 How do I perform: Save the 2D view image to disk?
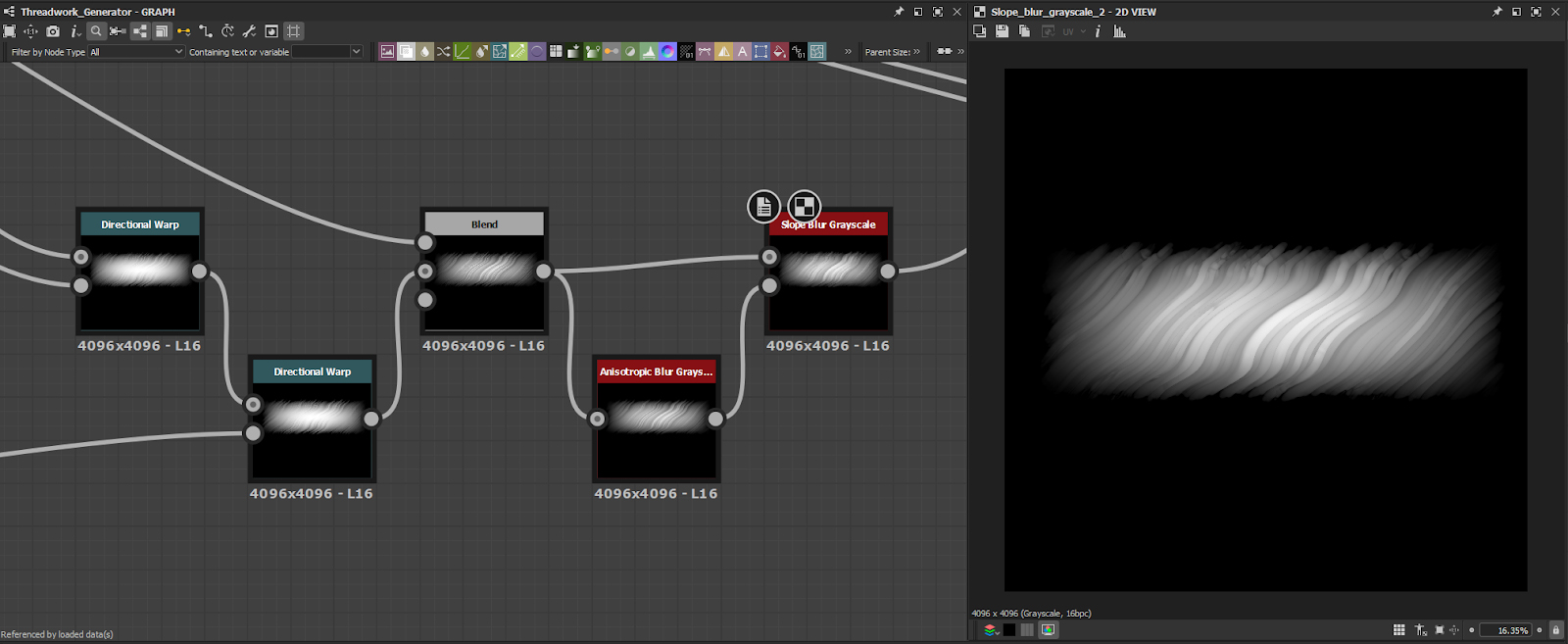click(x=1002, y=31)
